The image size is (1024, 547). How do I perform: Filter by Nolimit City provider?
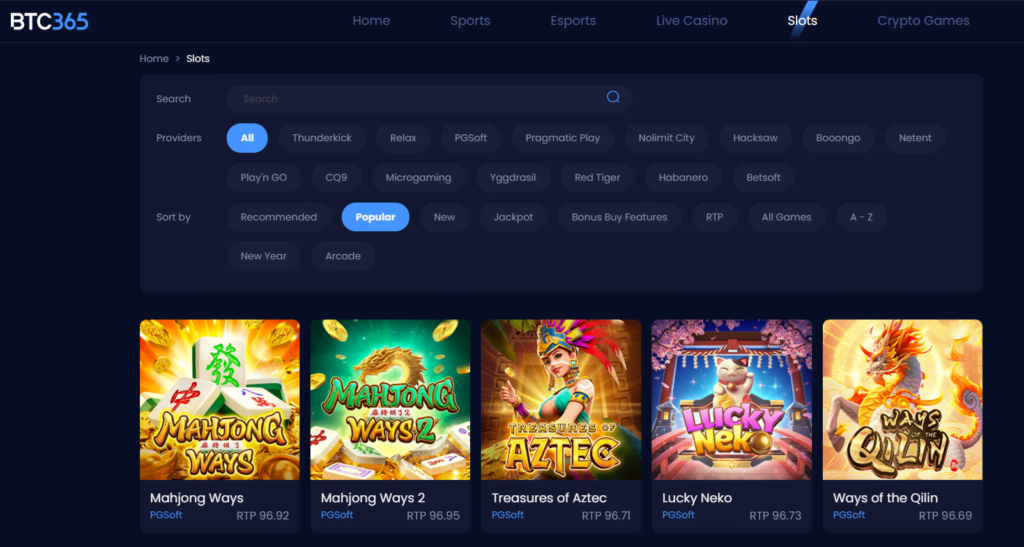[666, 138]
